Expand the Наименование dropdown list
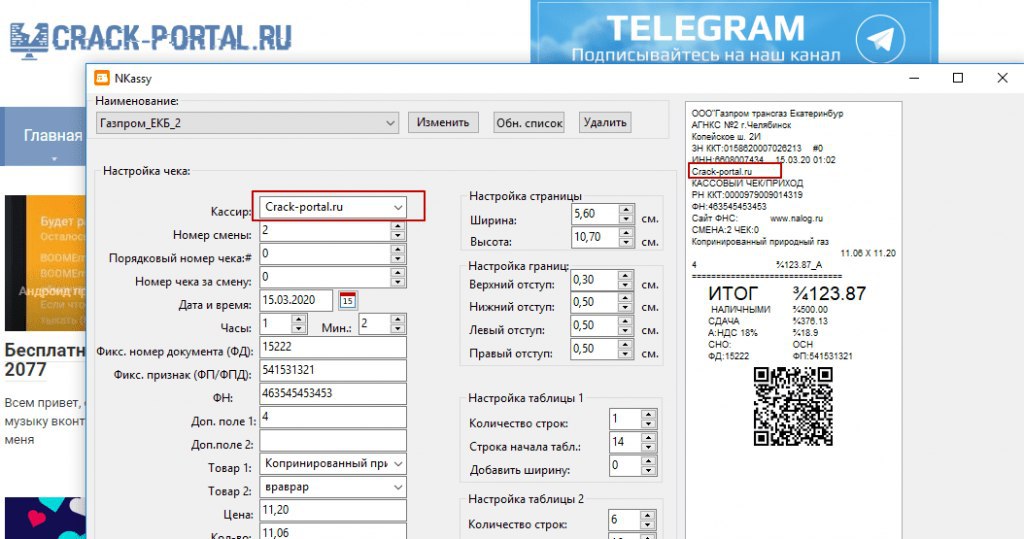The width and height of the screenshot is (1024, 539). click(x=390, y=123)
